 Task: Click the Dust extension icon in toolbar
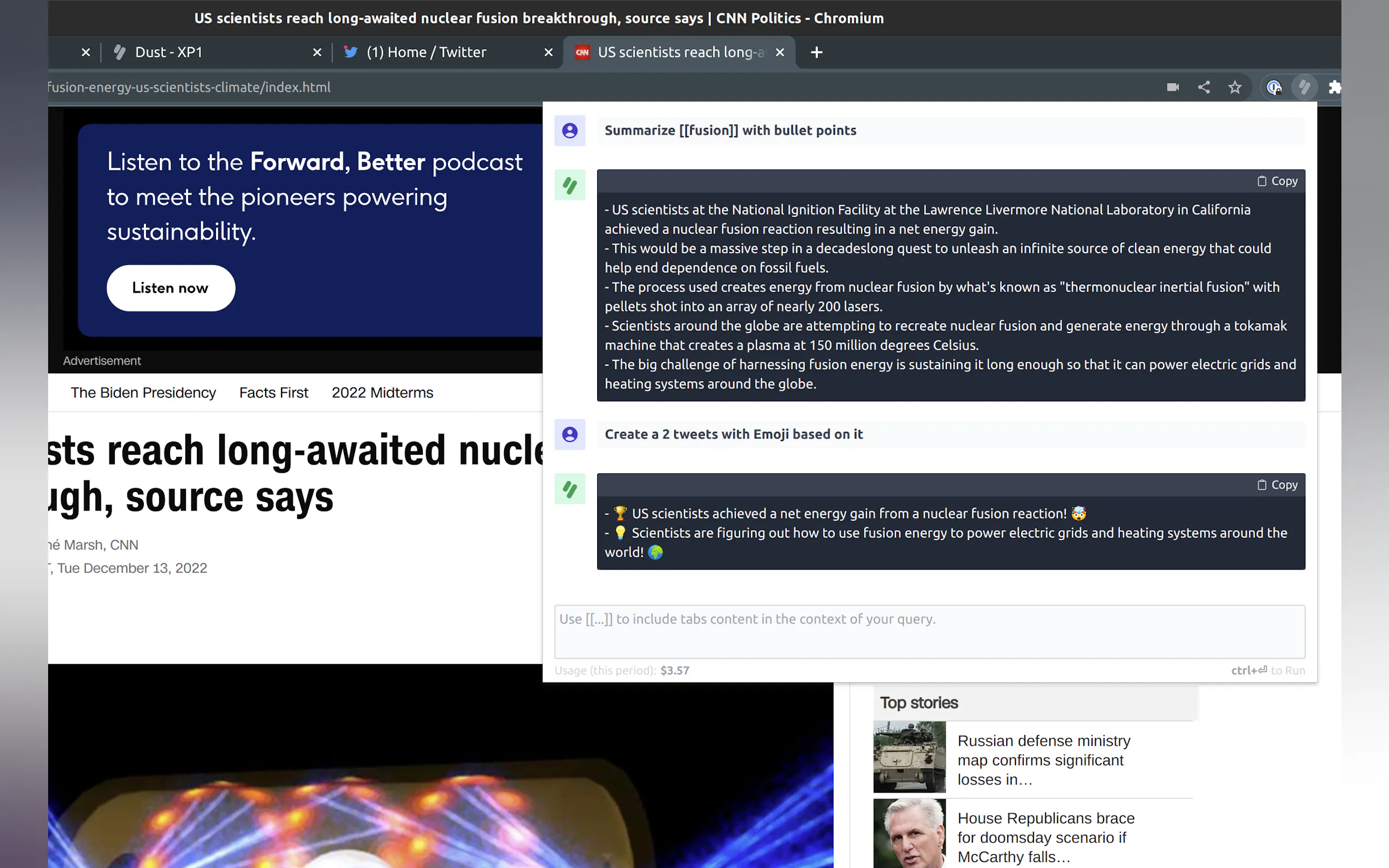pyautogui.click(x=1305, y=87)
